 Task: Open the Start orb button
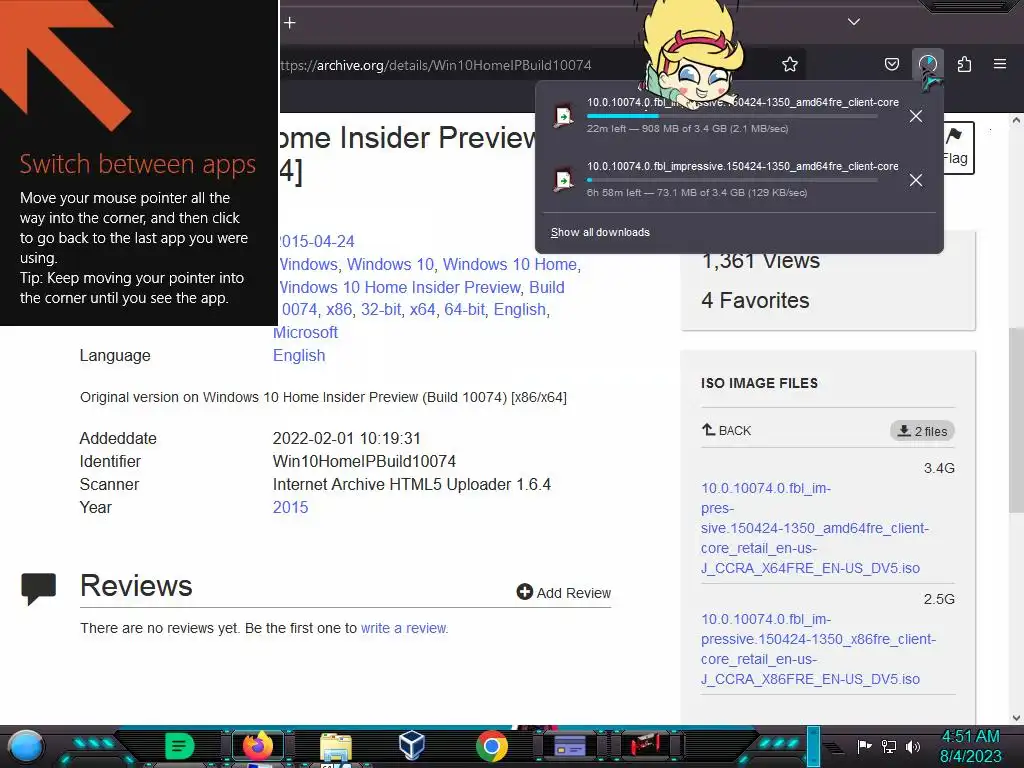(26, 746)
